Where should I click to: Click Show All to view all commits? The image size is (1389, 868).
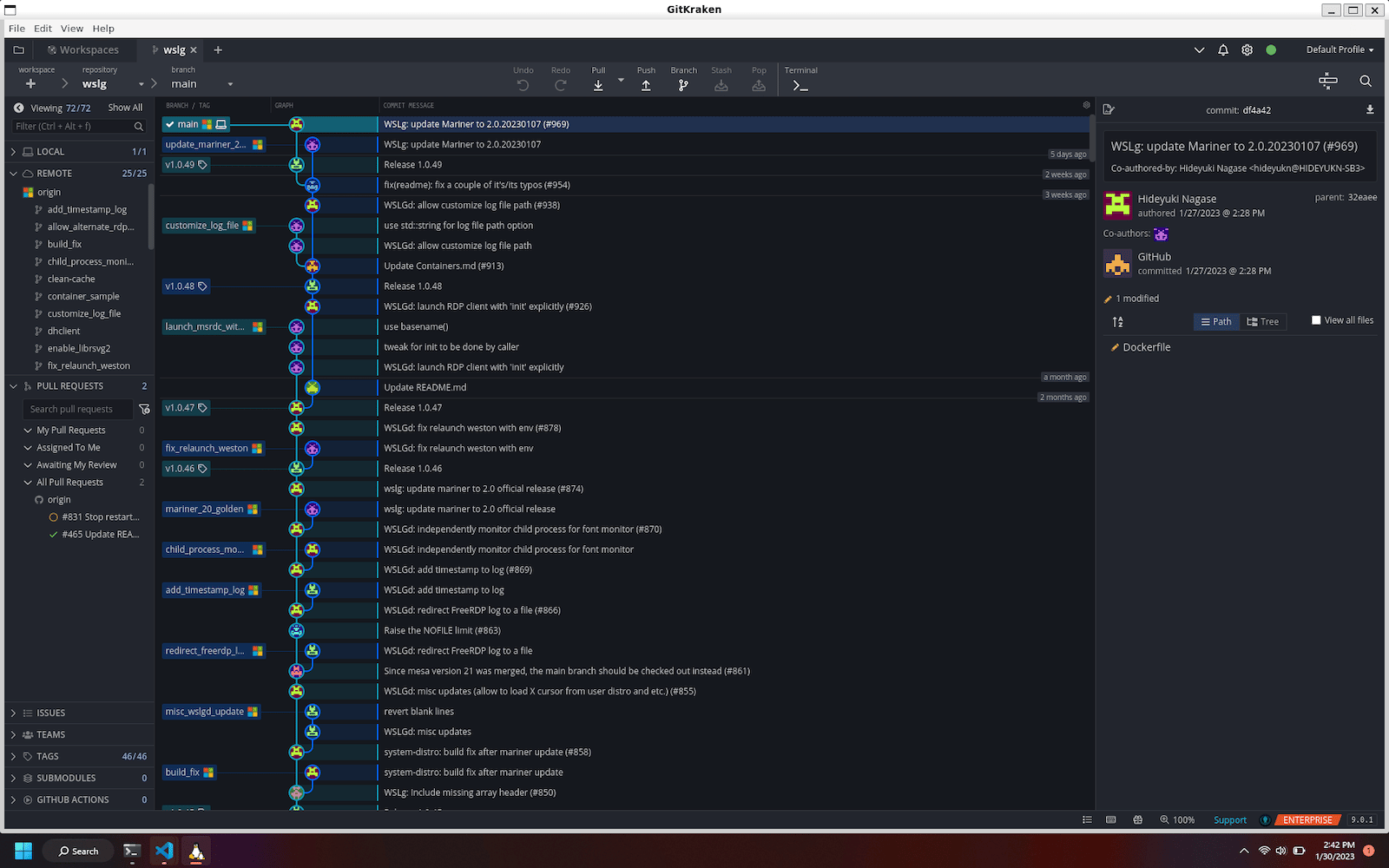(124, 107)
